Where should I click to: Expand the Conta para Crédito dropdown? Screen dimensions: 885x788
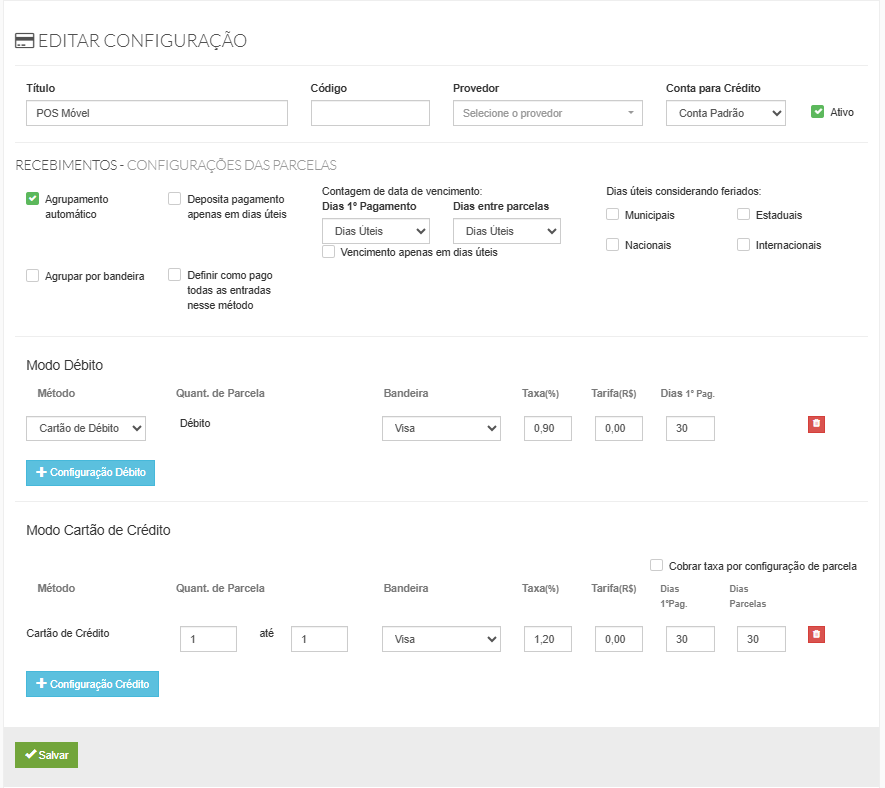(x=725, y=113)
